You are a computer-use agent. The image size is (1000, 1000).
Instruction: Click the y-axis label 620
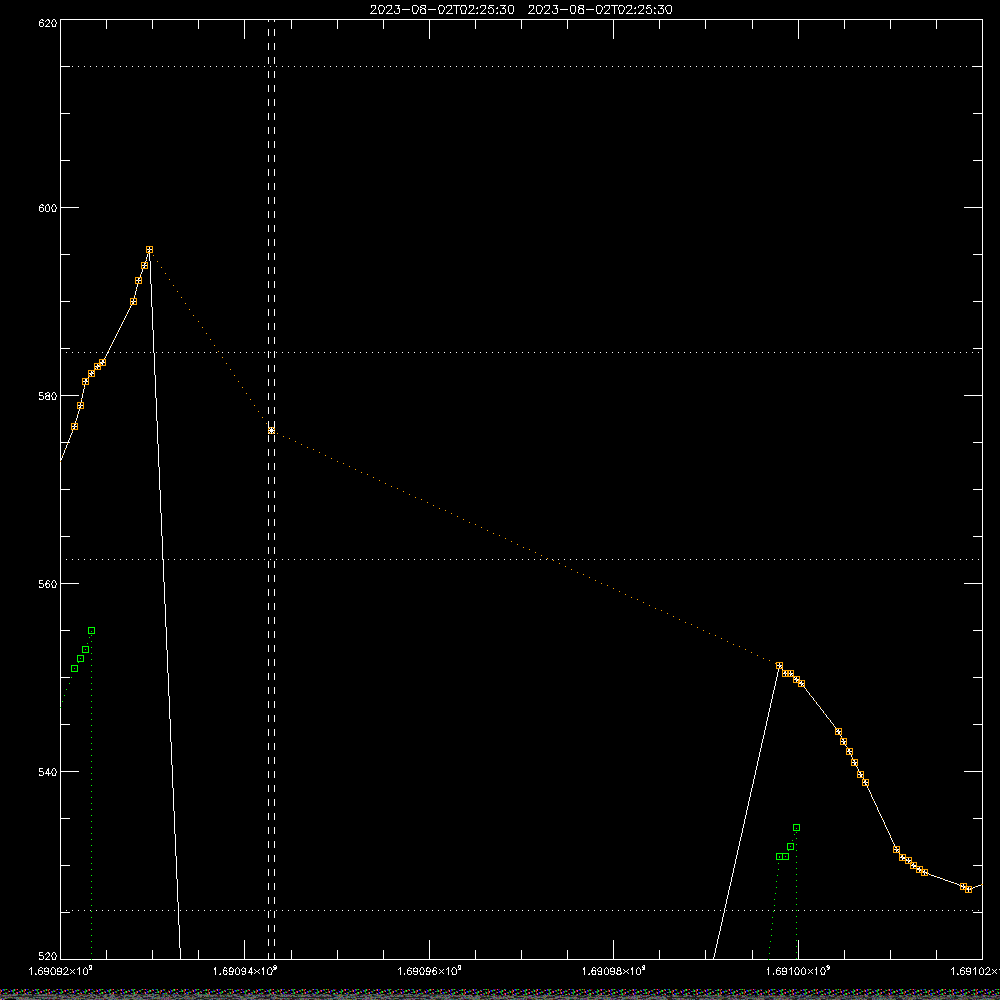48,23
